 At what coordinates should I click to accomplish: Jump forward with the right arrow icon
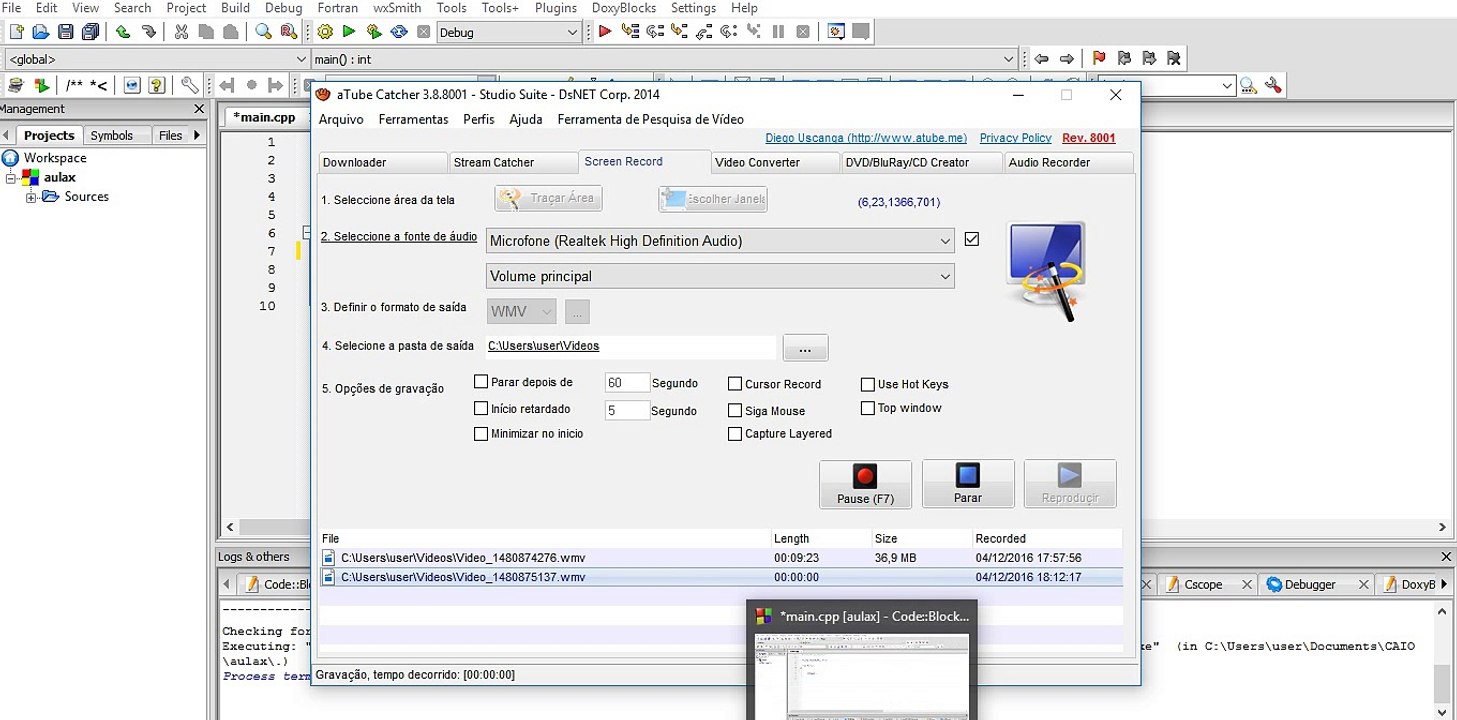(1067, 59)
